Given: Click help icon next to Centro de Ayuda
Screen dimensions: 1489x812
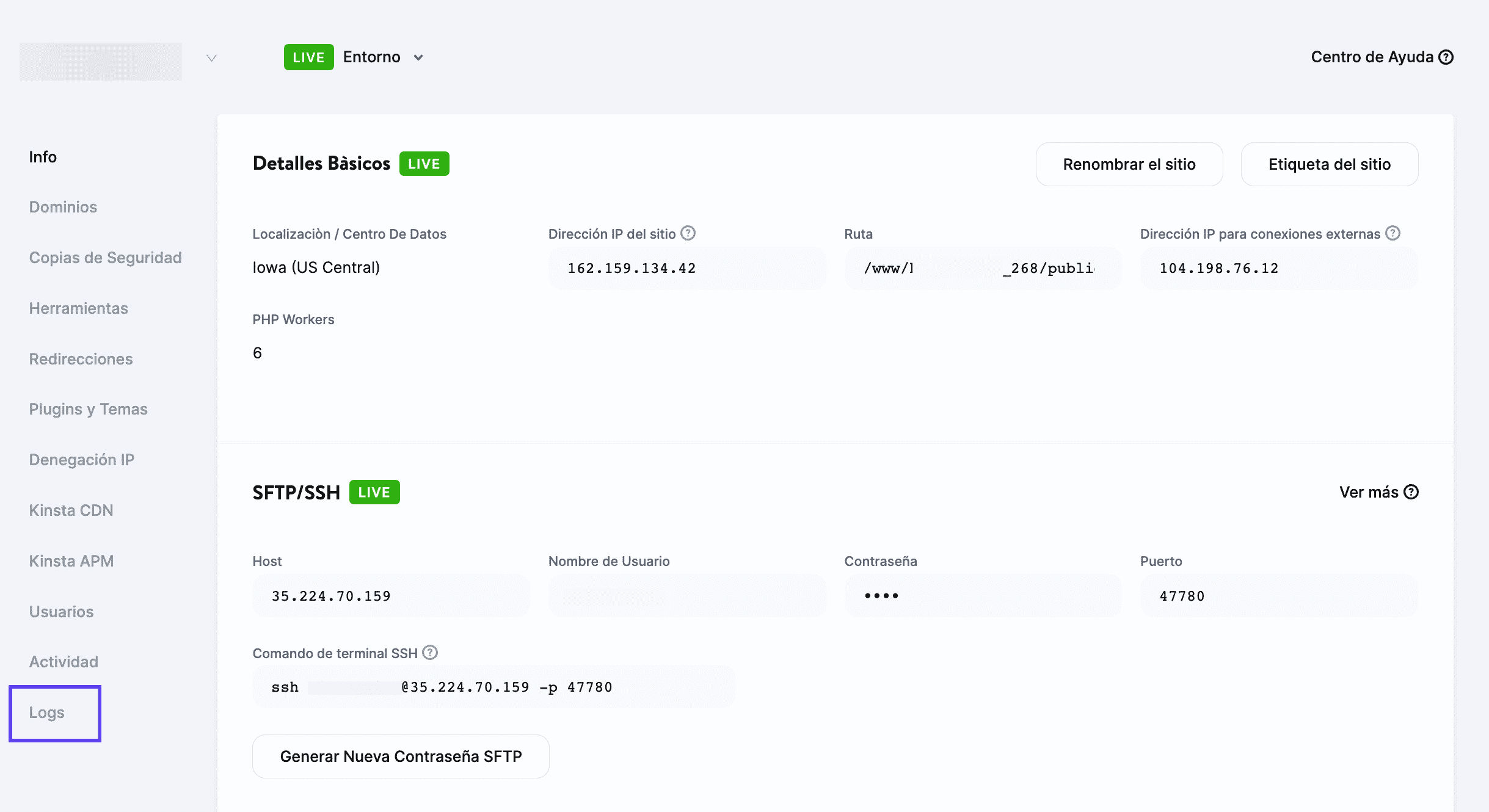Looking at the screenshot, I should 1445,56.
